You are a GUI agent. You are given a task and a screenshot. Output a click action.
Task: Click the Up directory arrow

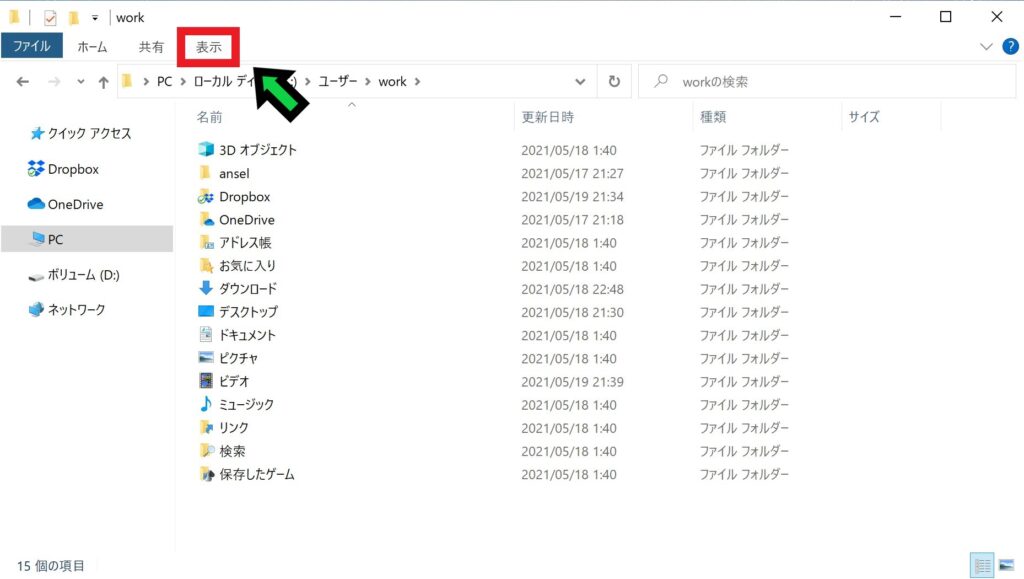103,82
